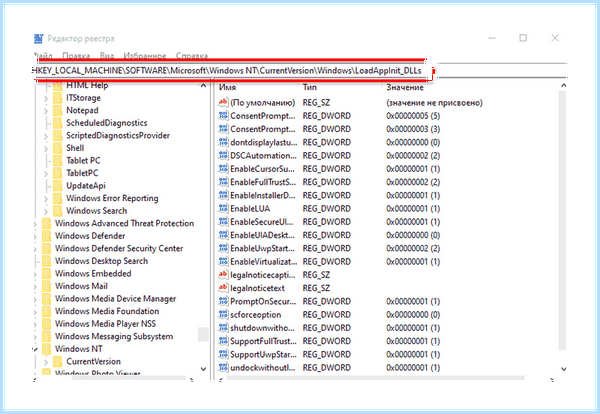
Task: Select the EnableInstallerD... value name
Action: (x=263, y=196)
